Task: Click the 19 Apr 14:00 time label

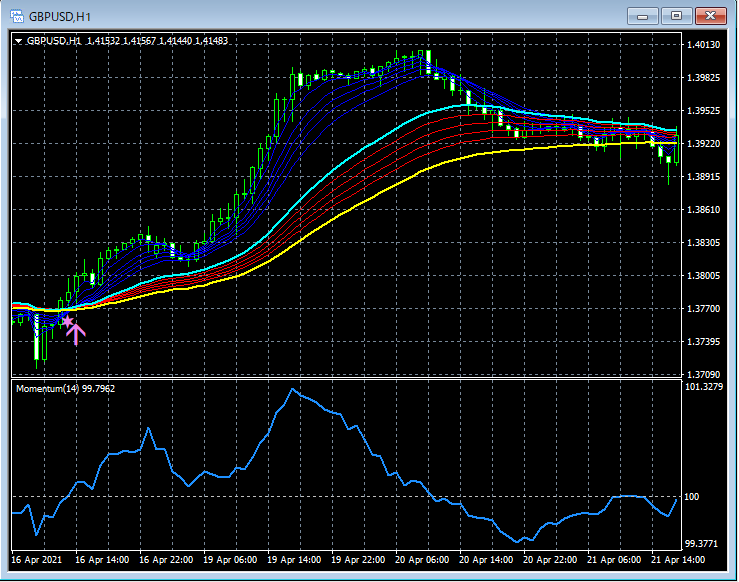Action: tap(294, 560)
